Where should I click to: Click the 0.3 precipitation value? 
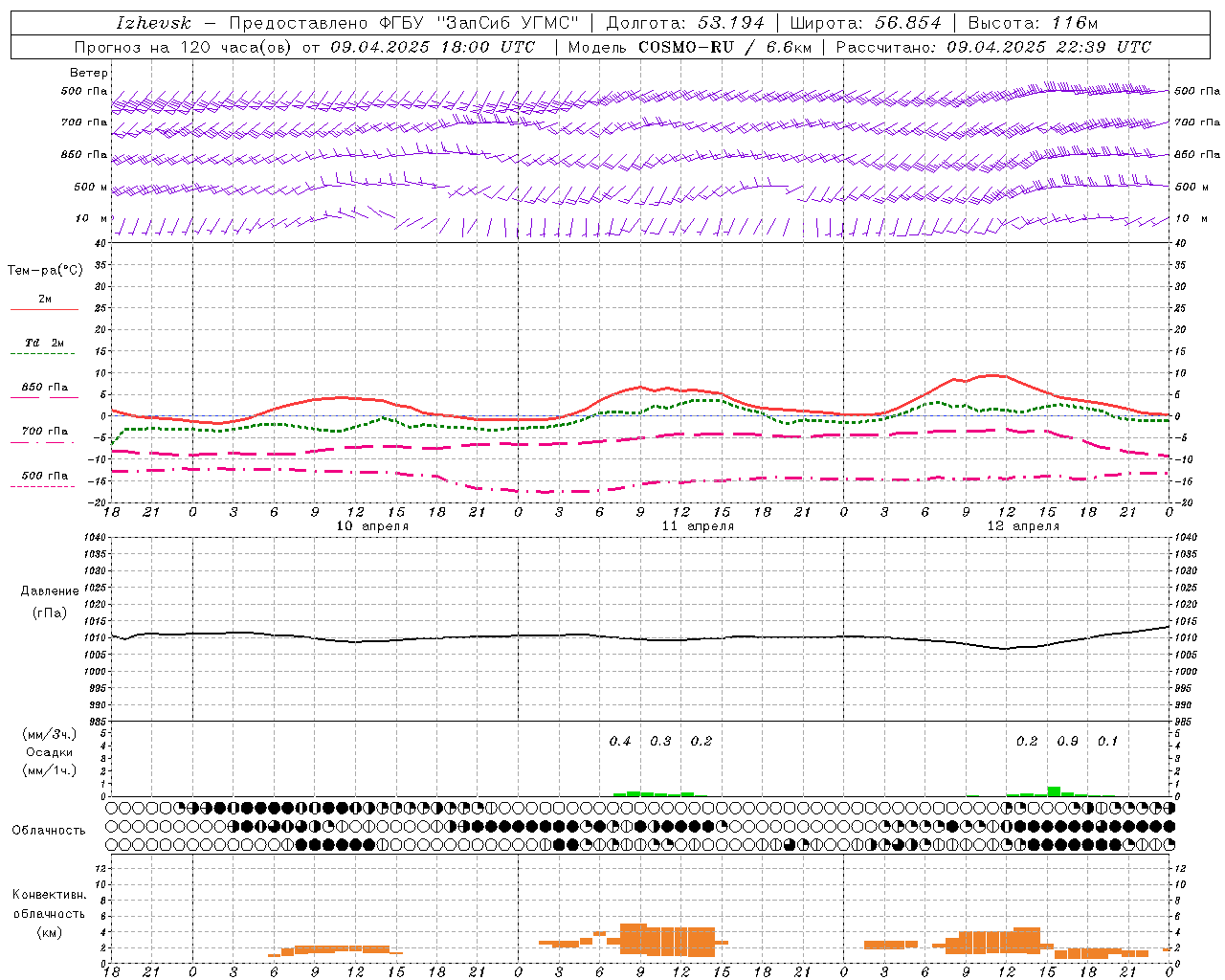click(660, 742)
